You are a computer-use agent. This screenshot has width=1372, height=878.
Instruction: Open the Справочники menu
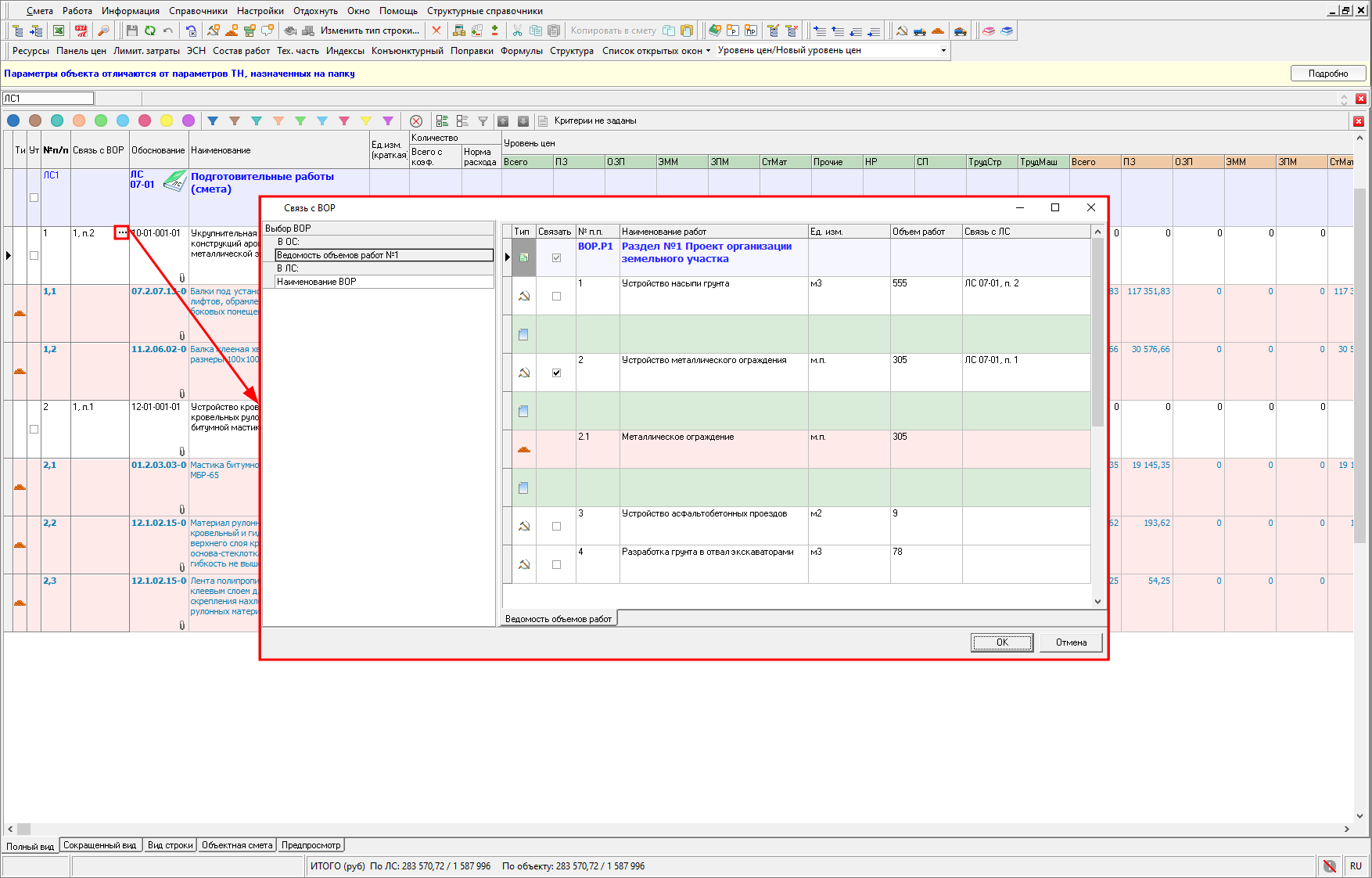(x=198, y=11)
